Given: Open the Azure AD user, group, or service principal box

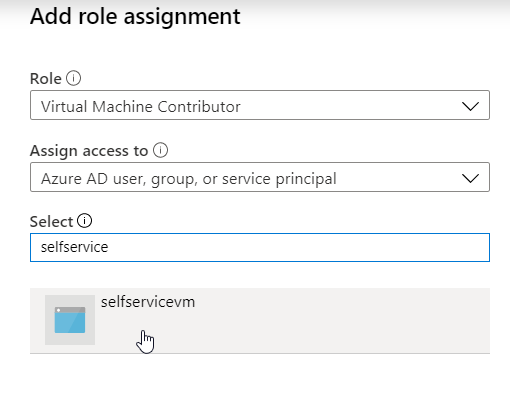Looking at the screenshot, I should [260, 177].
